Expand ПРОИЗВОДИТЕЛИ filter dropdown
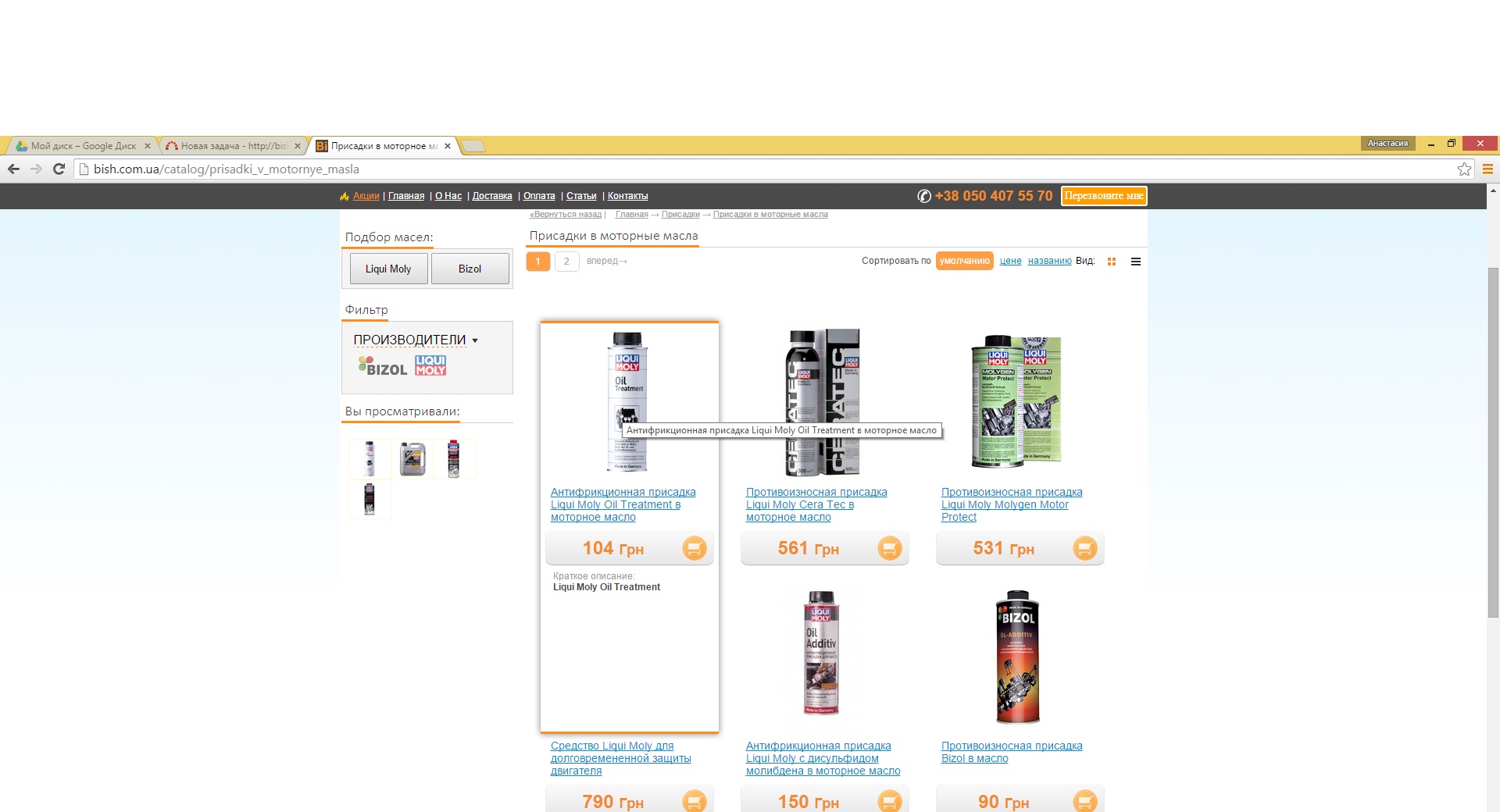 (415, 340)
